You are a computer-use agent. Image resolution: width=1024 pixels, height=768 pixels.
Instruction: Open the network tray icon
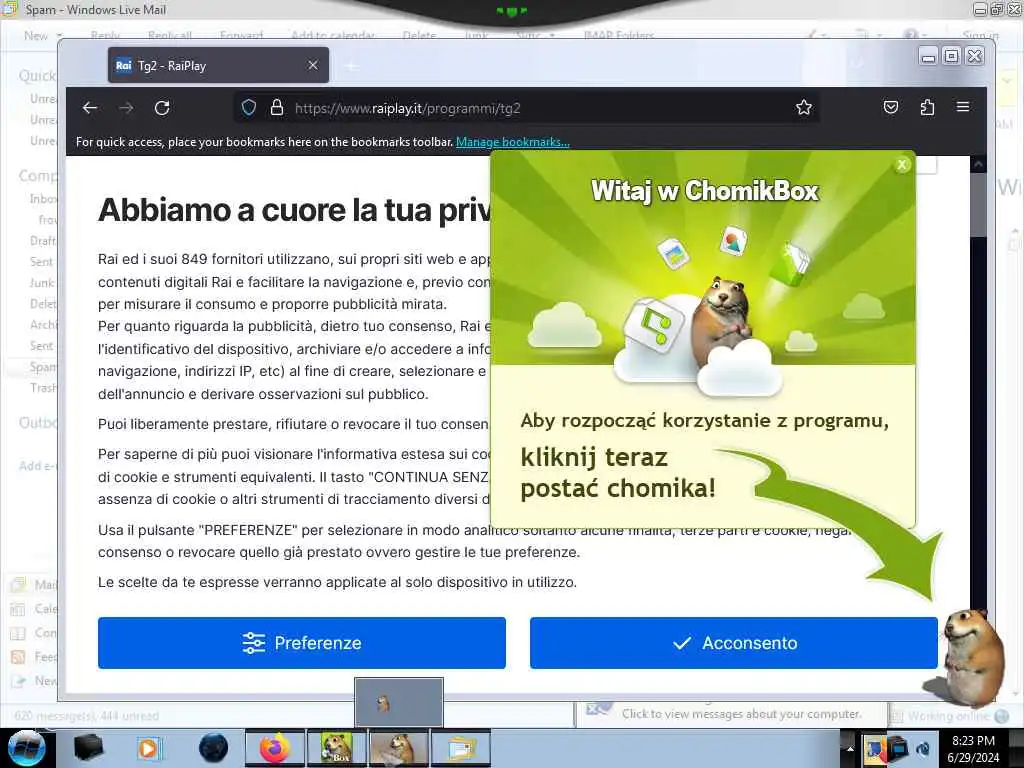click(x=899, y=748)
